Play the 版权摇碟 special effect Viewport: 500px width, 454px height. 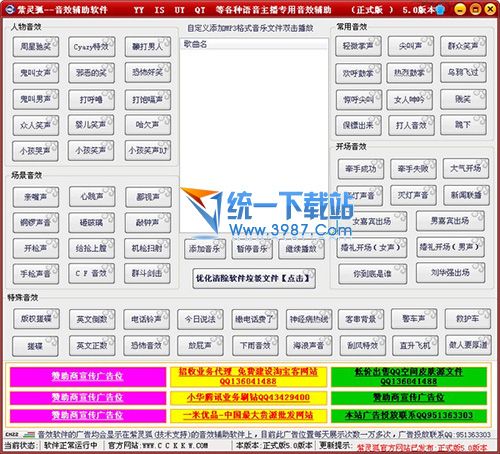point(36,319)
